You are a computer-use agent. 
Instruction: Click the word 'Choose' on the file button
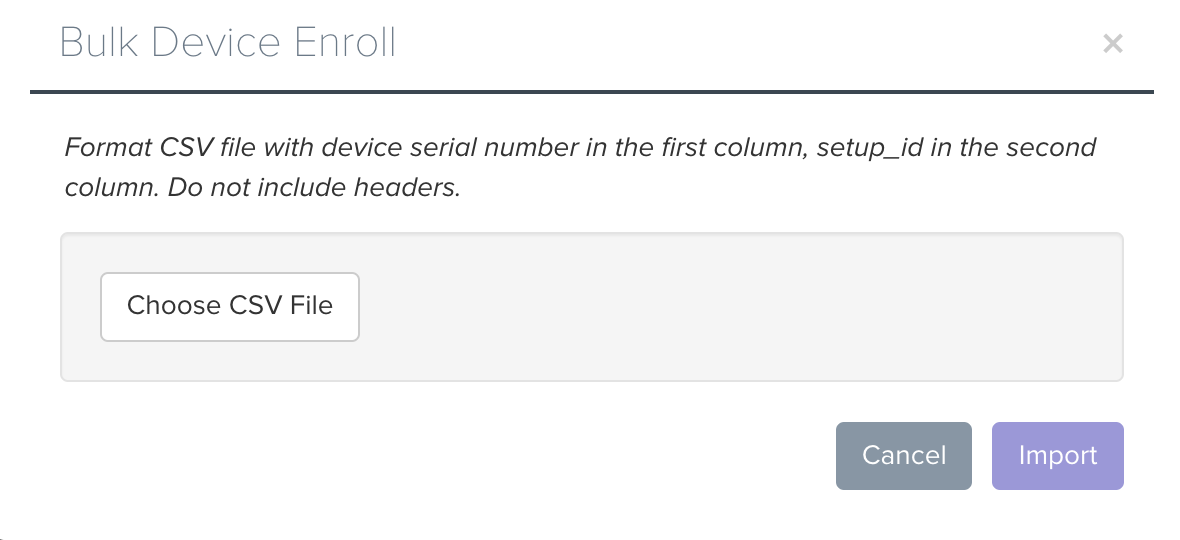[x=175, y=305]
